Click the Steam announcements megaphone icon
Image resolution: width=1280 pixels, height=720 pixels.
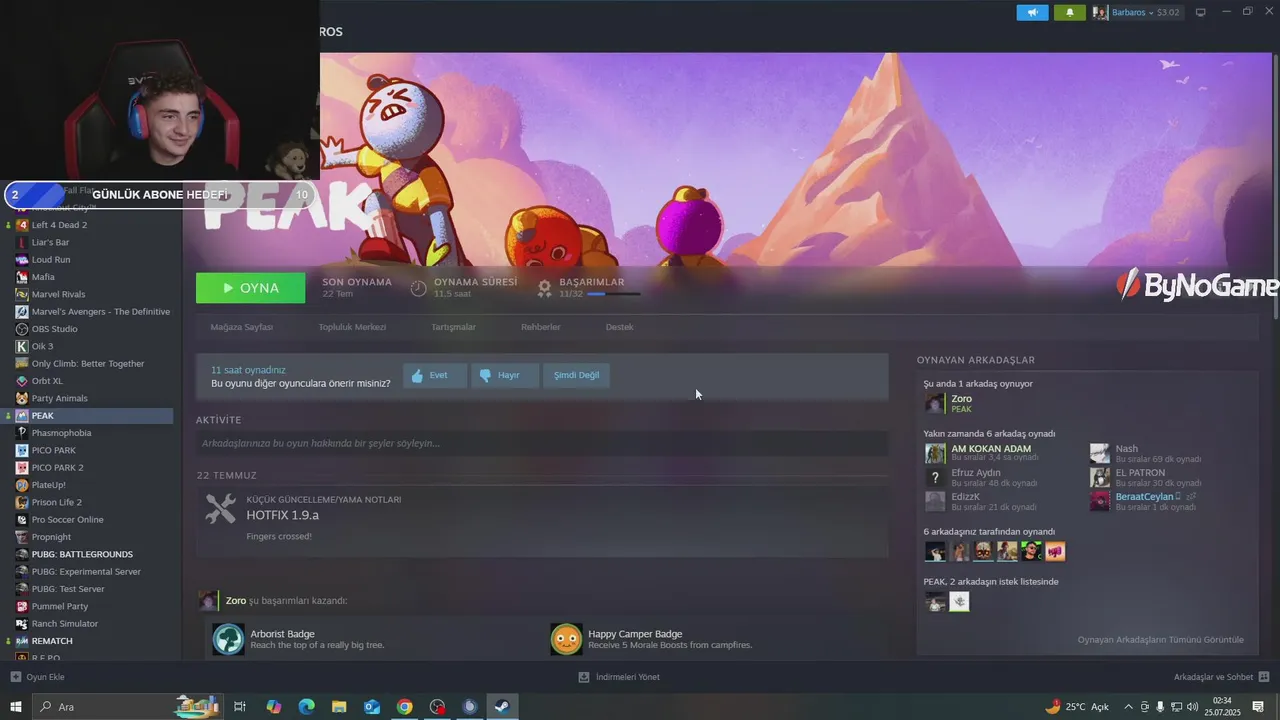[x=1032, y=12]
